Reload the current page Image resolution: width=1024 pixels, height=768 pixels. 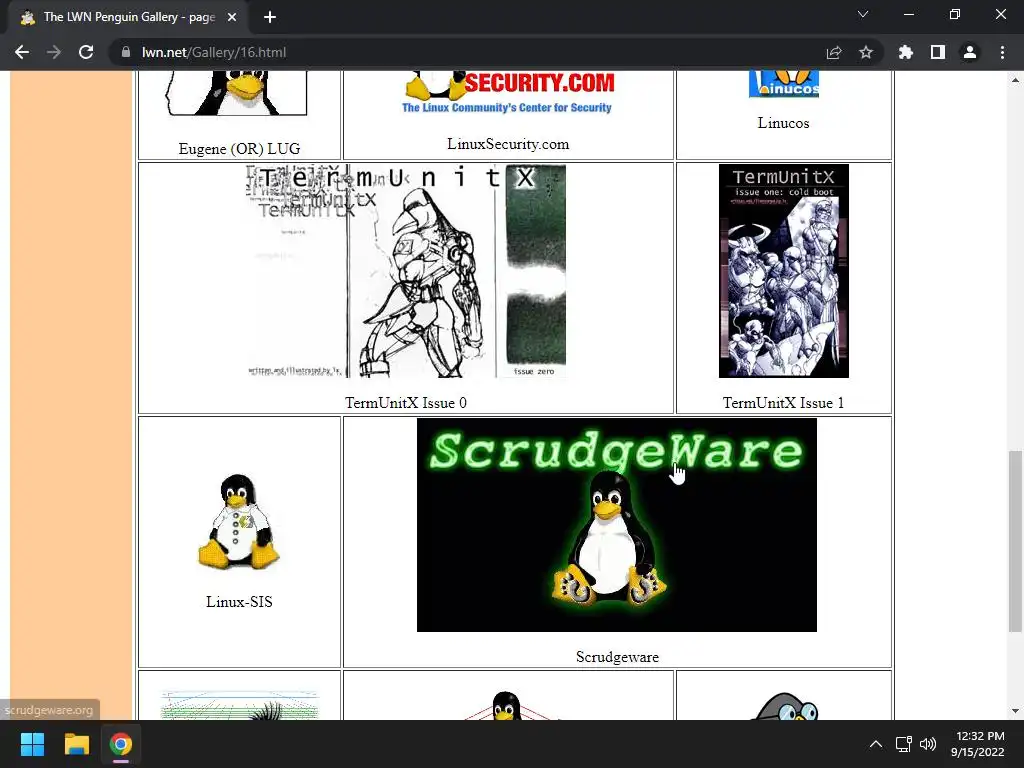tap(86, 52)
